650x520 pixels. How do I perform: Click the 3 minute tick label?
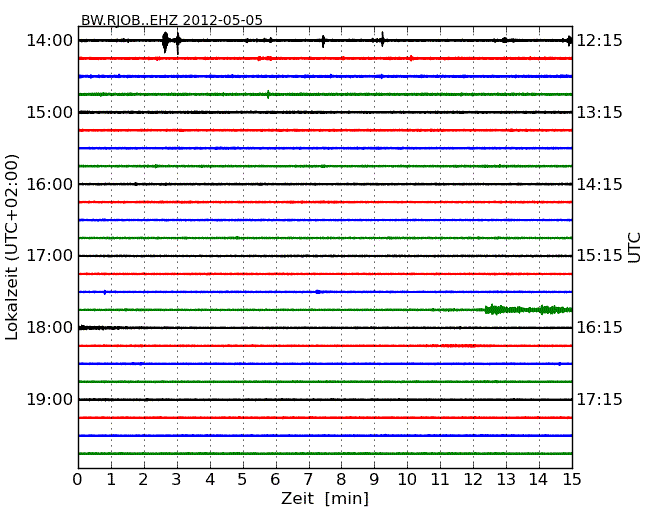tap(177, 480)
